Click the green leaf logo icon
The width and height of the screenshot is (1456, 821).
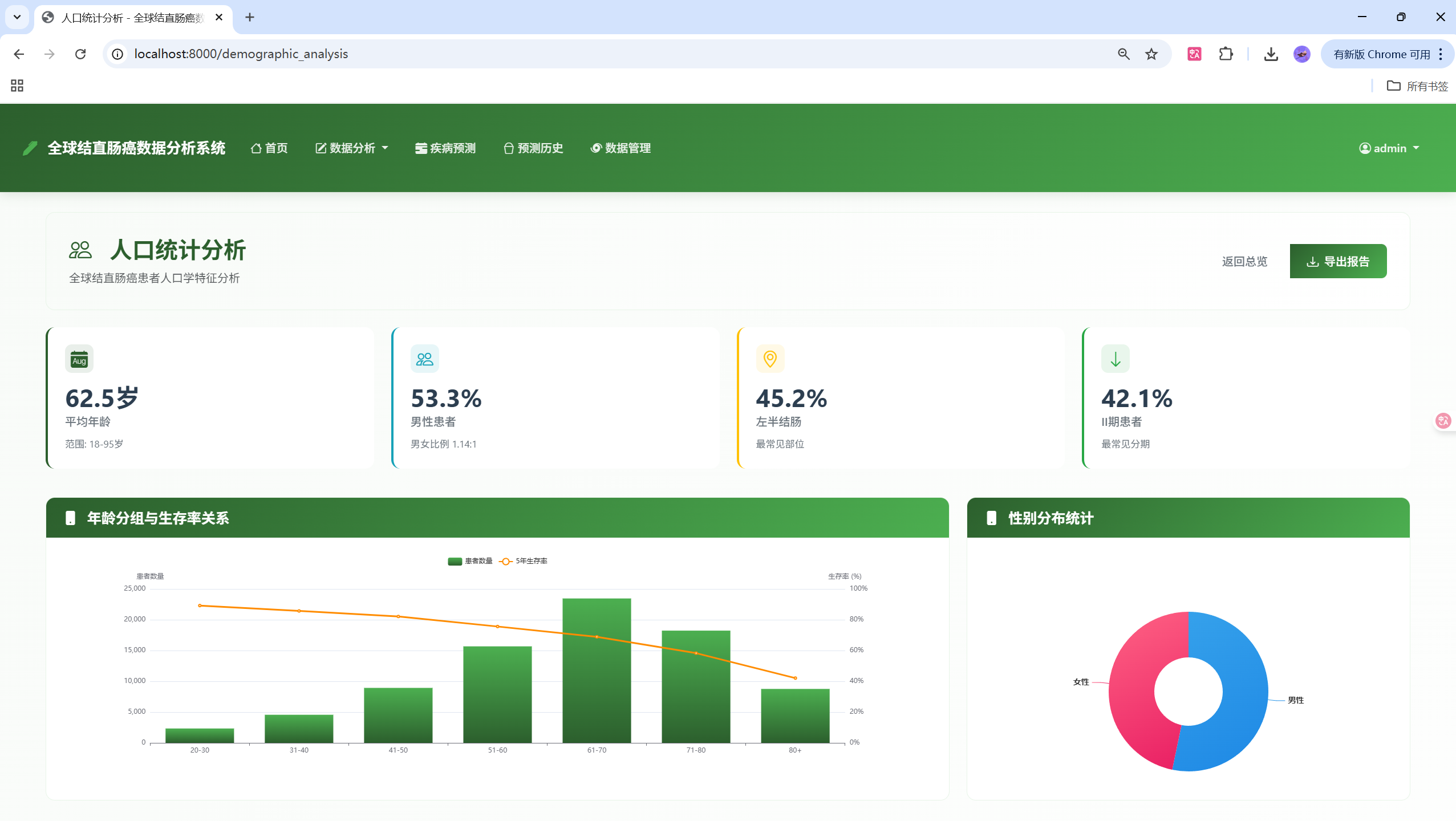30,148
